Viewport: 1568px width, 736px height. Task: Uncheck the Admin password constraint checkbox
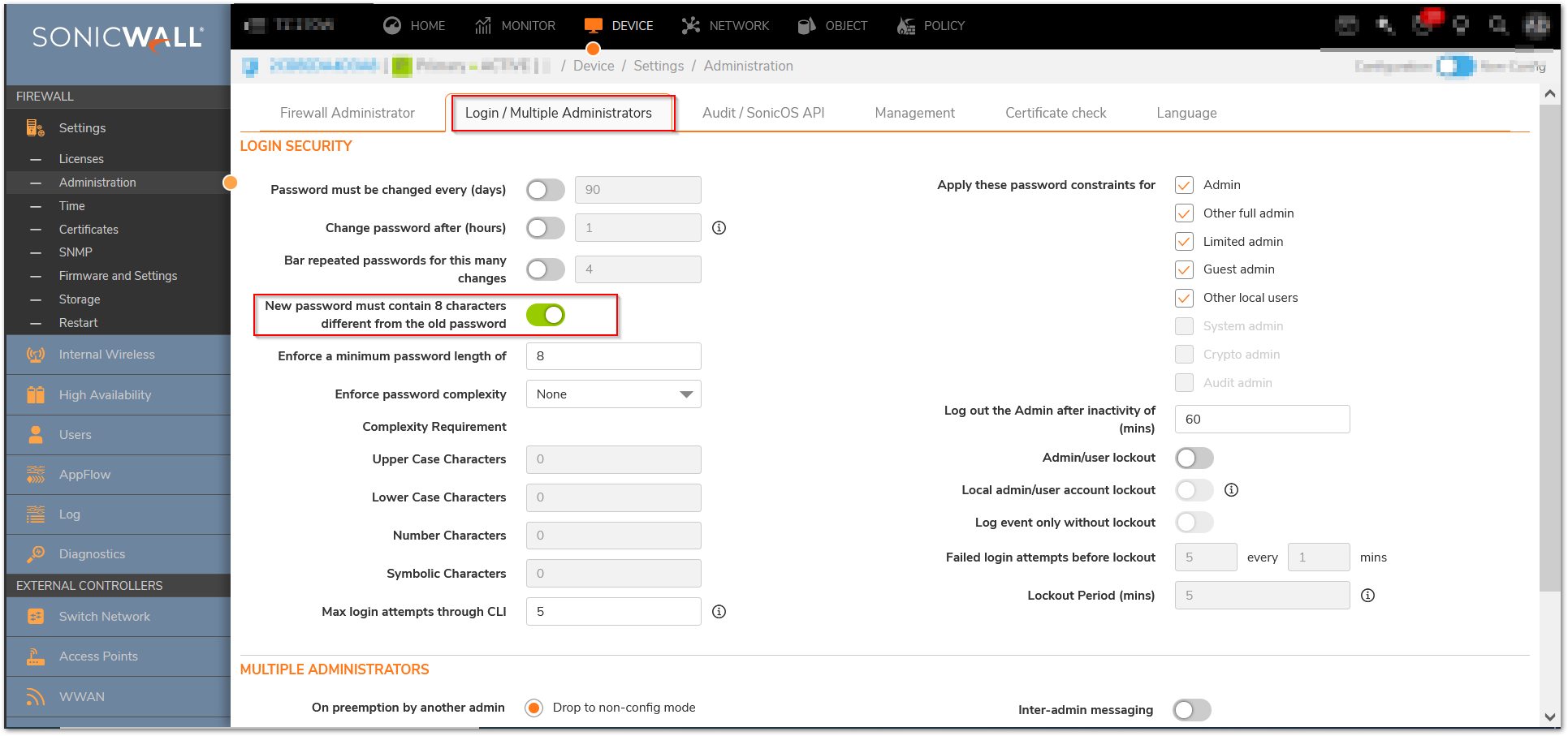(1185, 185)
